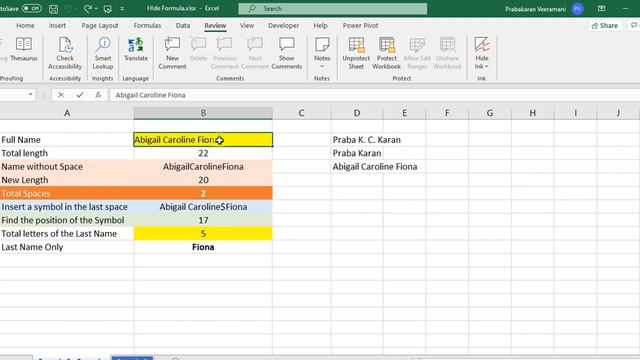Select column A header
The width and height of the screenshot is (640, 360).
[67, 113]
